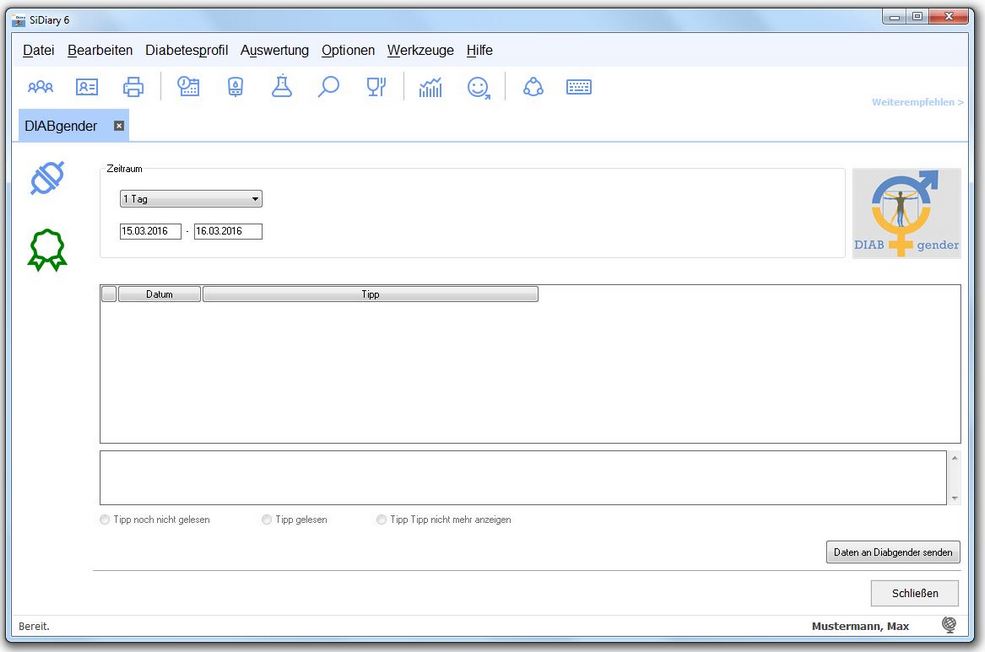Open the Hilfe menu

click(x=479, y=50)
